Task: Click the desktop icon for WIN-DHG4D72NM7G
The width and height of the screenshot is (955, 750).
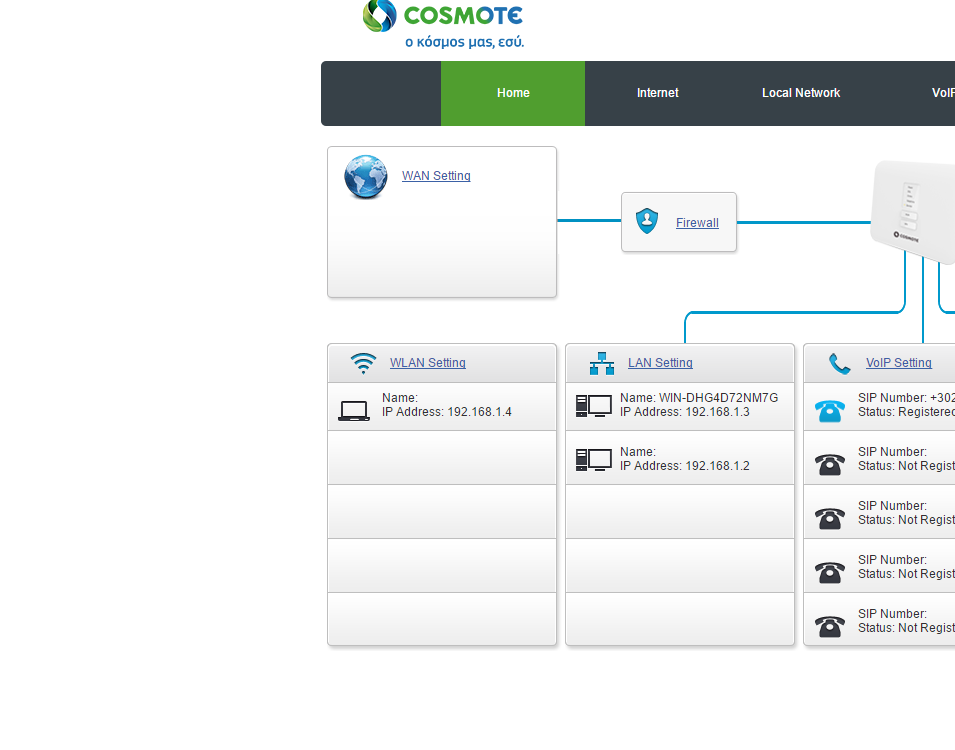Action: pyautogui.click(x=594, y=406)
